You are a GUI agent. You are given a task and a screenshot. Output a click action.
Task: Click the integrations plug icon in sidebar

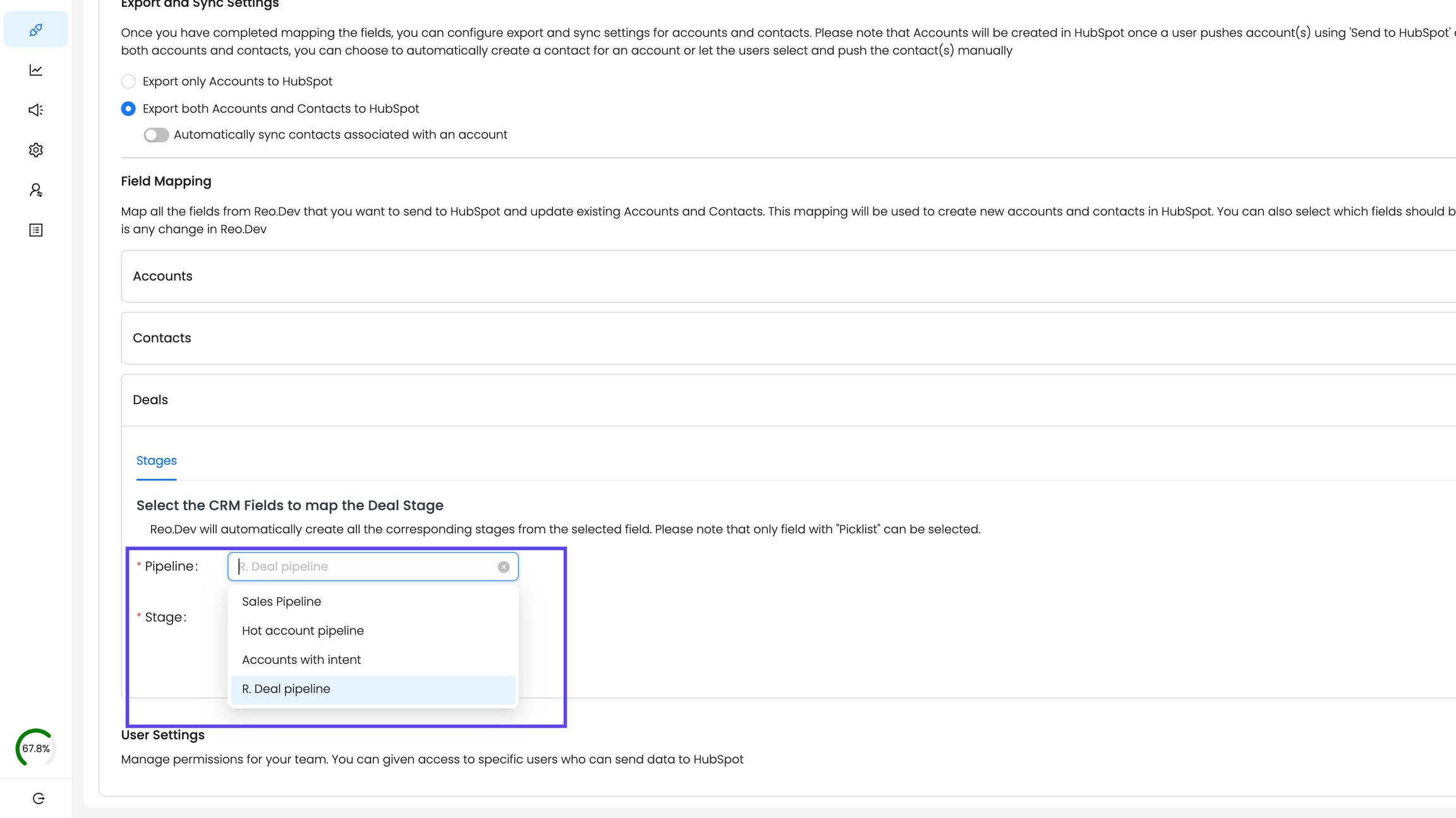click(36, 30)
